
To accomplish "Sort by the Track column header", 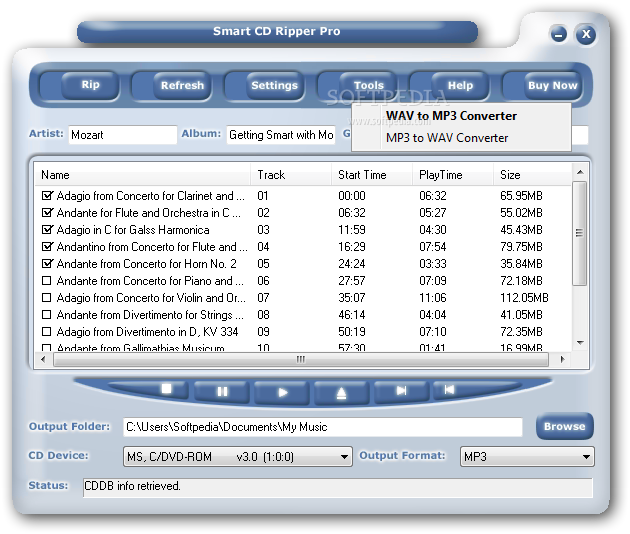I will pos(291,175).
